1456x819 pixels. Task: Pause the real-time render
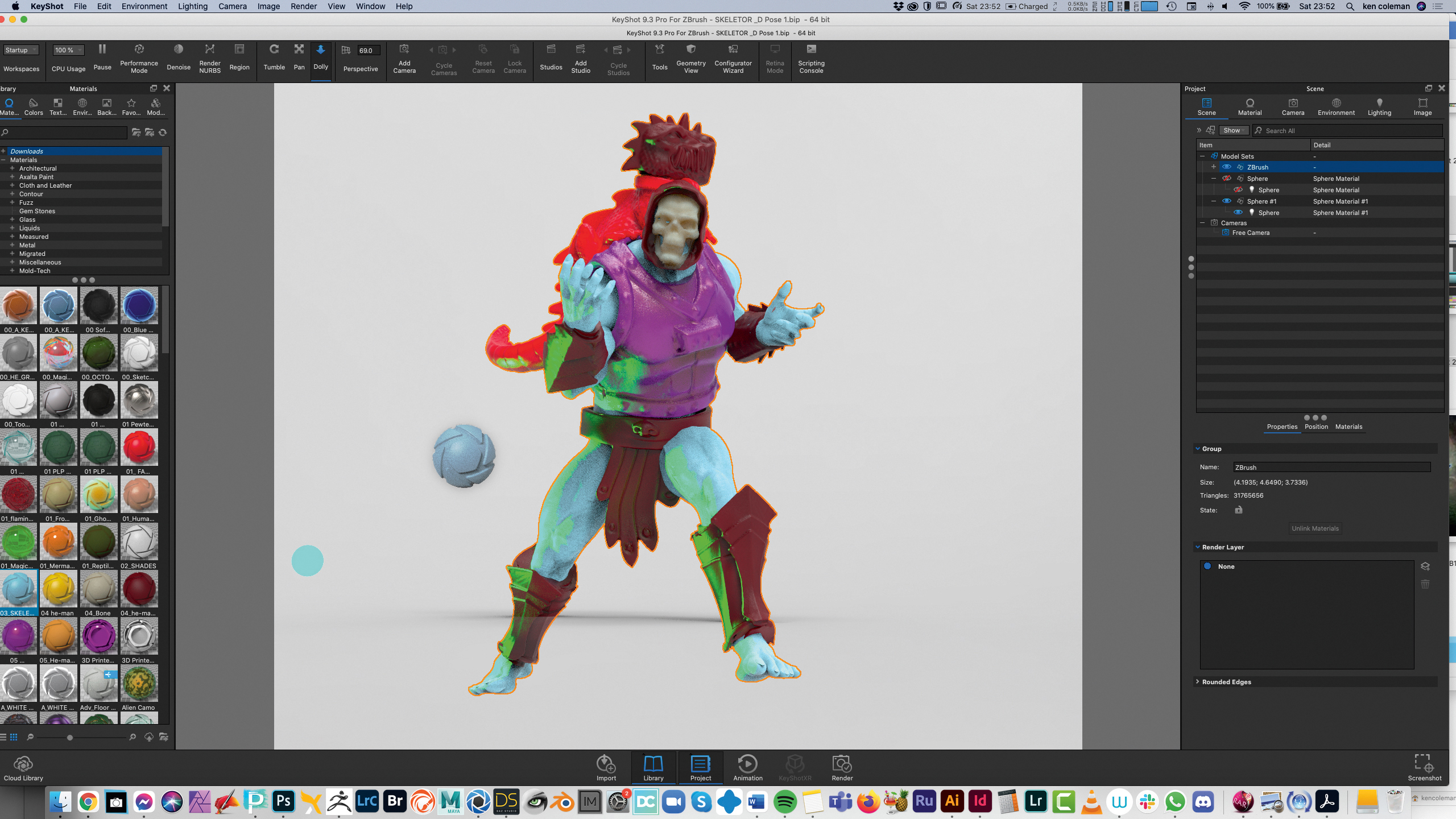[102, 57]
